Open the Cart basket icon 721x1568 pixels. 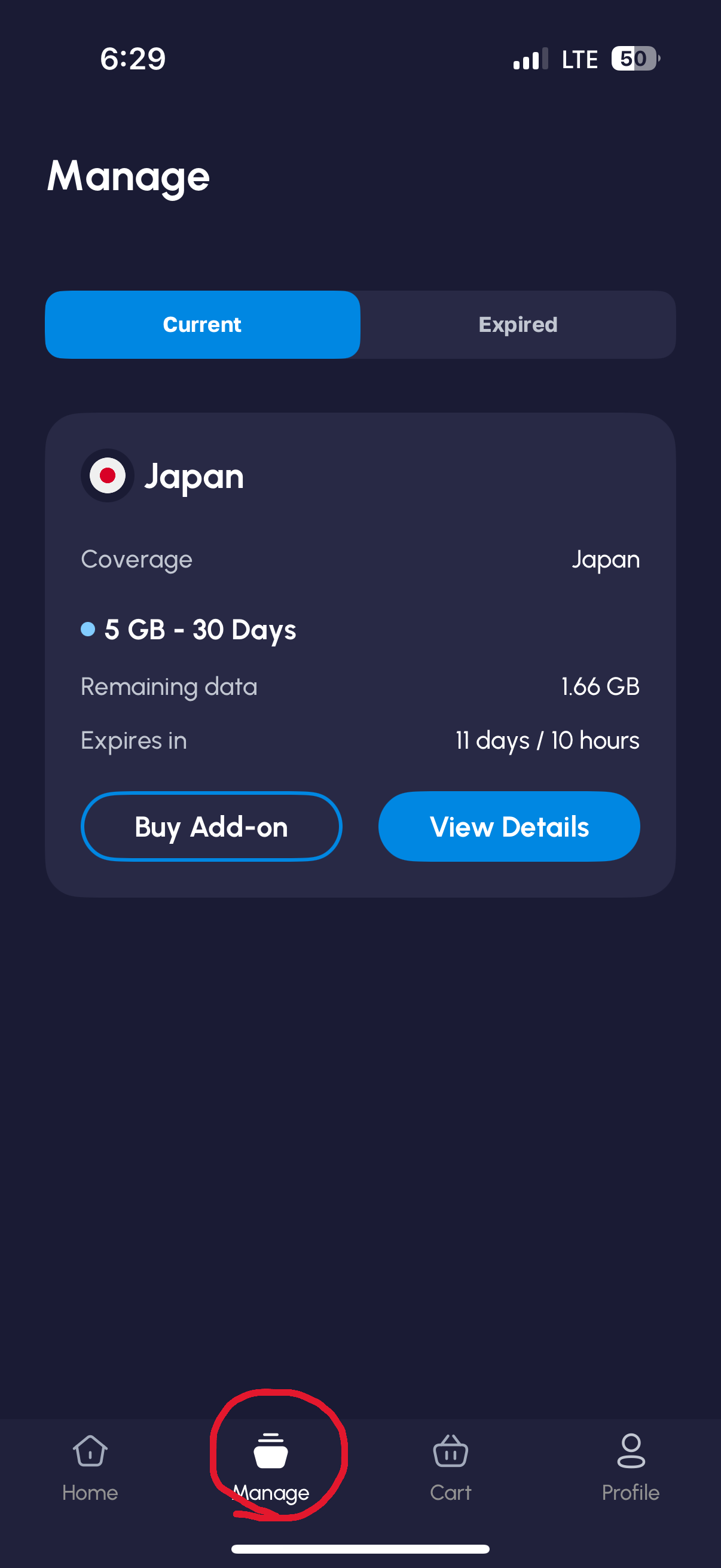(450, 1452)
